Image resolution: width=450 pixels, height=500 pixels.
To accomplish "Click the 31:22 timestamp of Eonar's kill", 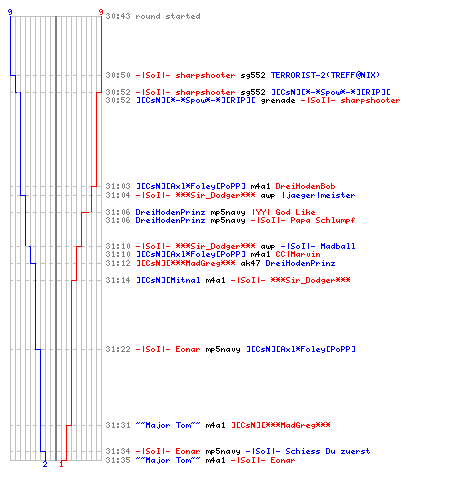I will pyautogui.click(x=118, y=349).
